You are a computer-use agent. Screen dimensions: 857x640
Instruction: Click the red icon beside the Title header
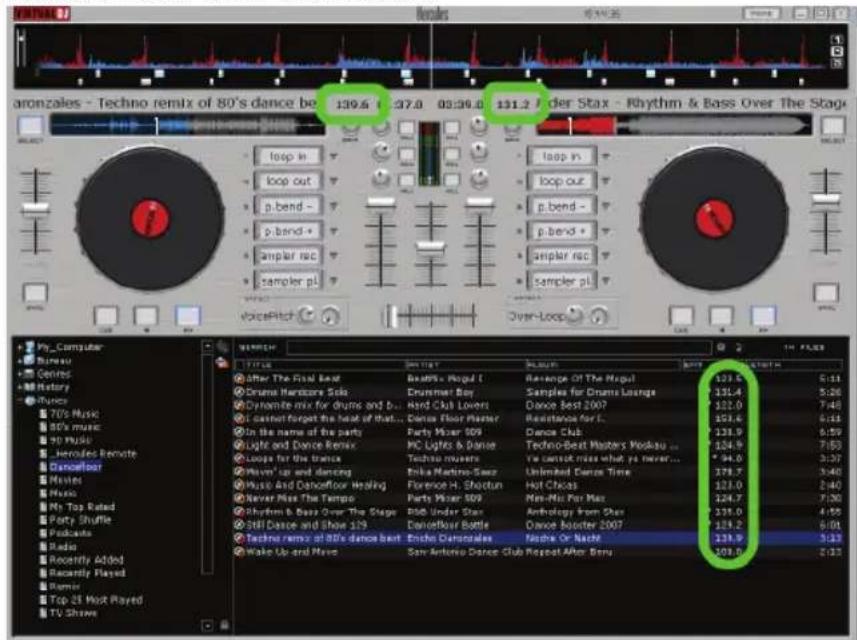pyautogui.click(x=222, y=362)
